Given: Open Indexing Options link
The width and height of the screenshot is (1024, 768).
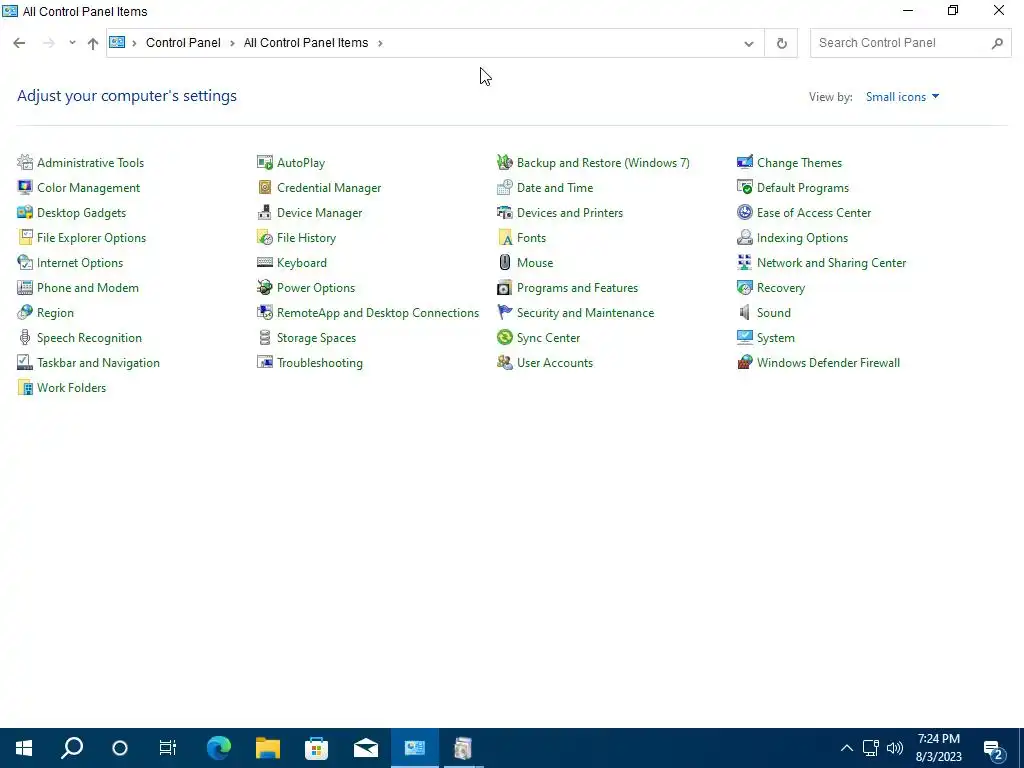Looking at the screenshot, I should click(802, 238).
